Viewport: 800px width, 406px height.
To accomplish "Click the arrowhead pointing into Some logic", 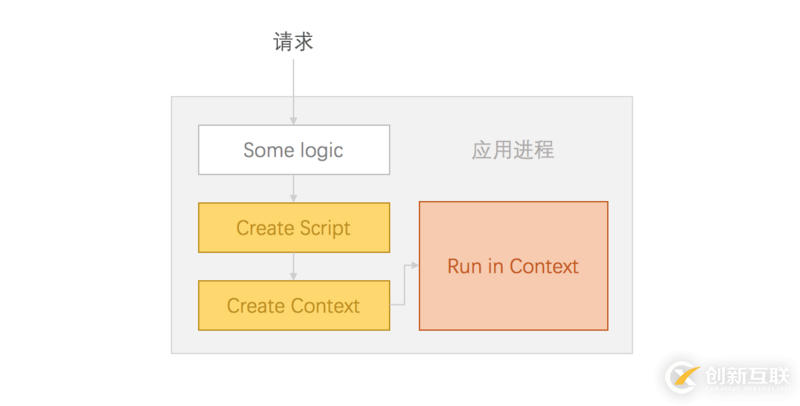I will click(294, 120).
